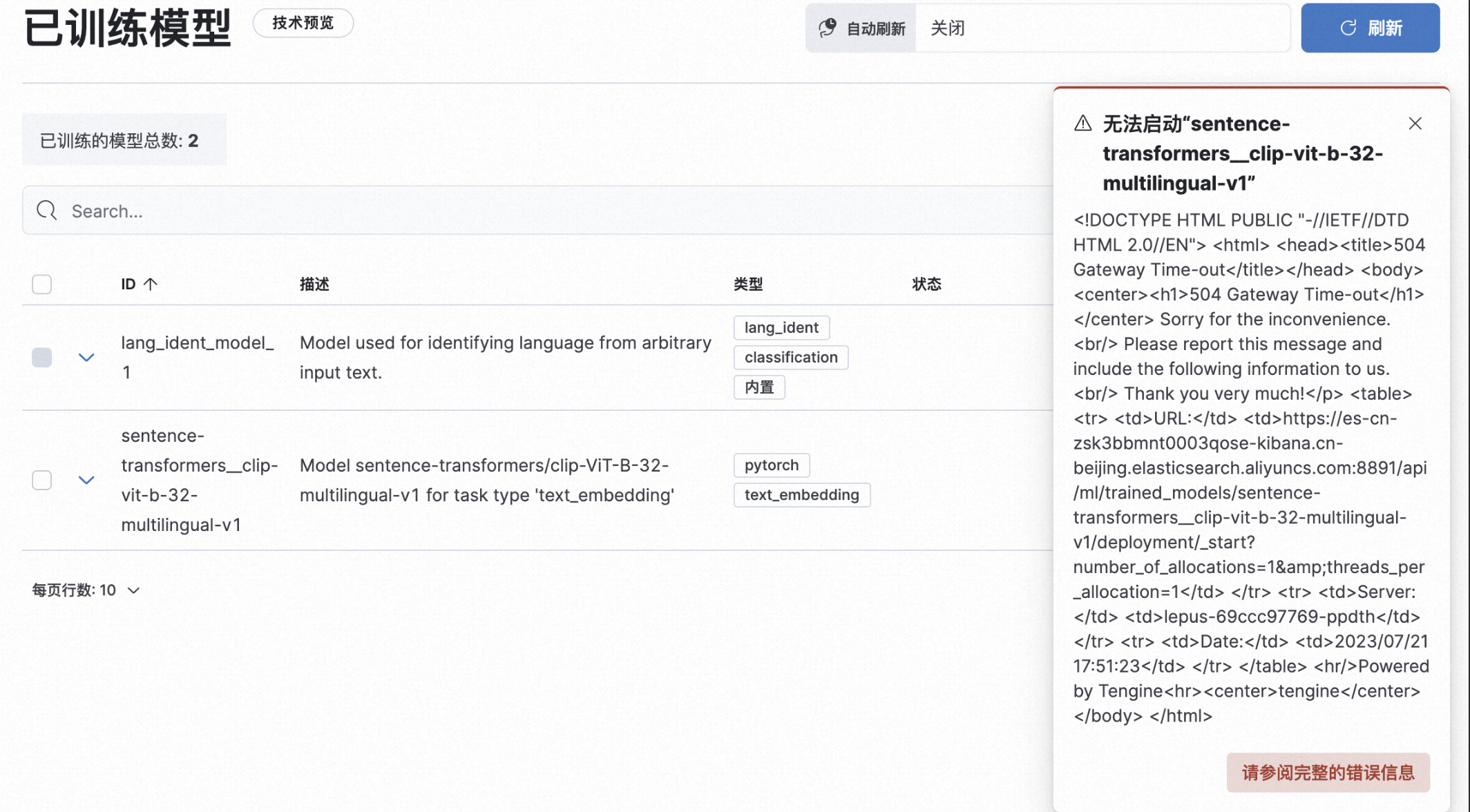The height and width of the screenshot is (812, 1470).
Task: Expand the sentence-transformers clip-vit row details
Action: (86, 480)
